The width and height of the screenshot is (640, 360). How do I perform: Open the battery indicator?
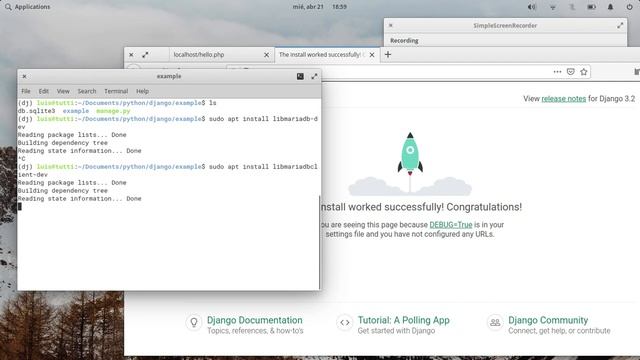(x=591, y=7)
